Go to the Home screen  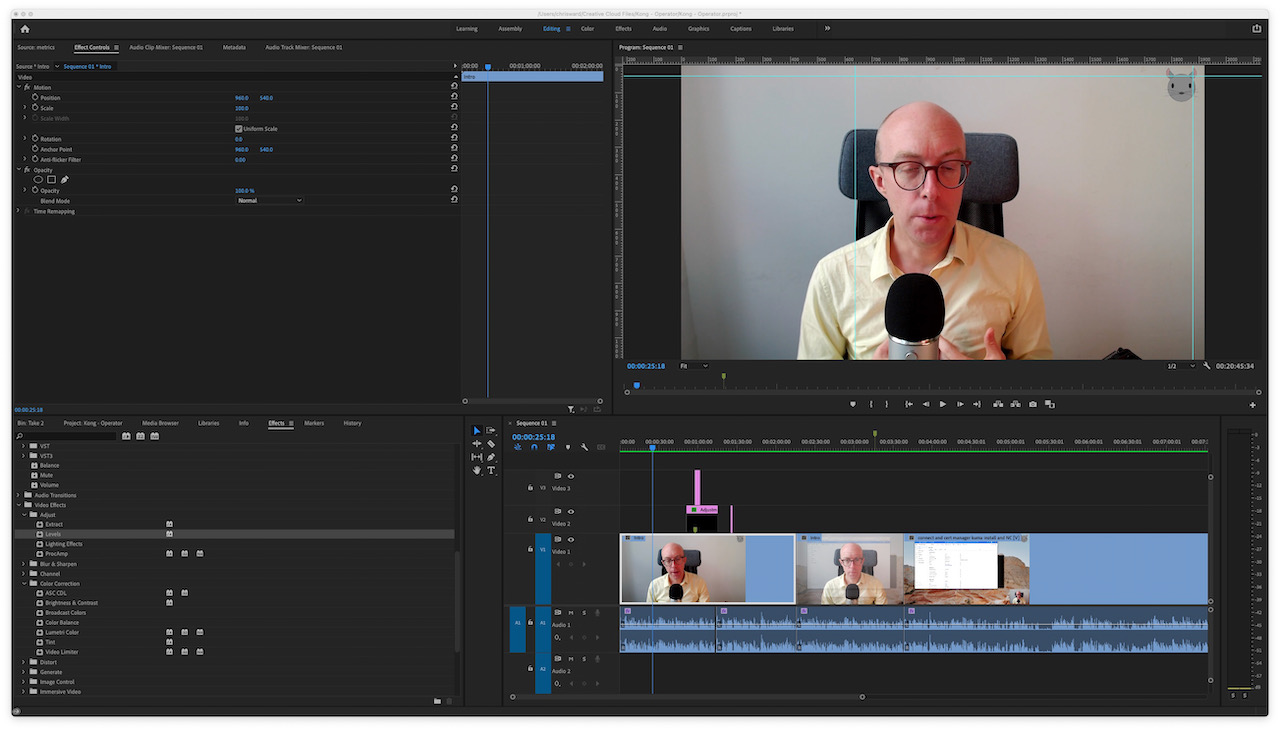pos(25,29)
